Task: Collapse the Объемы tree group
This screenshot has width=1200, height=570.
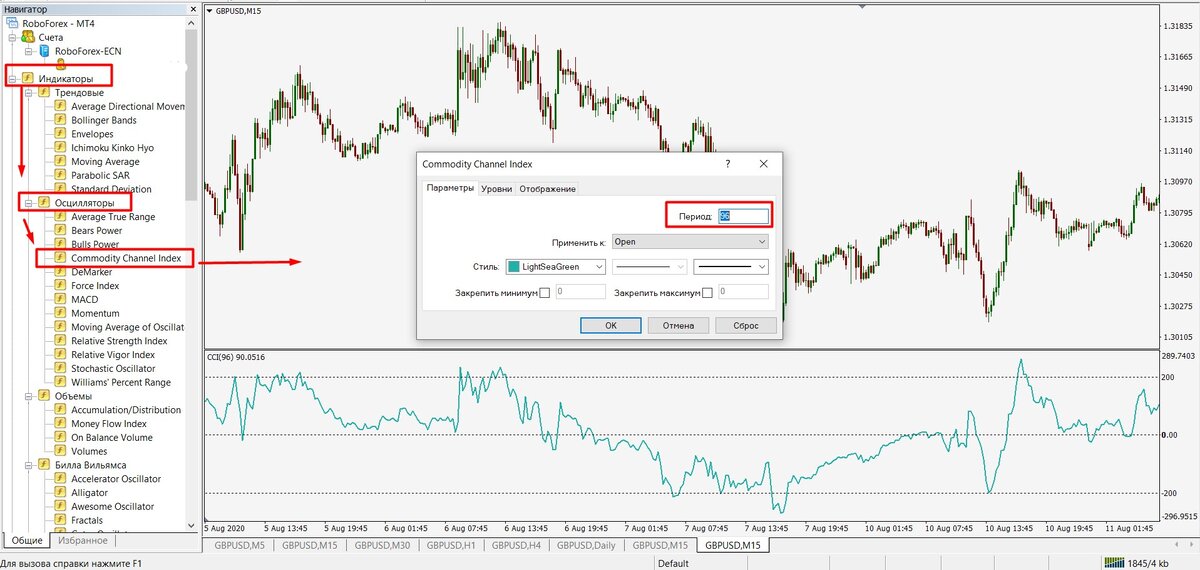Action: [x=29, y=396]
